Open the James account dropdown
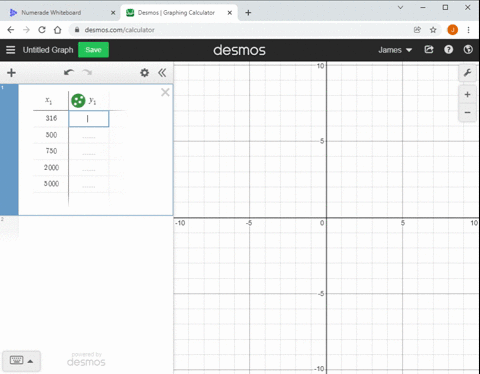 [395, 50]
